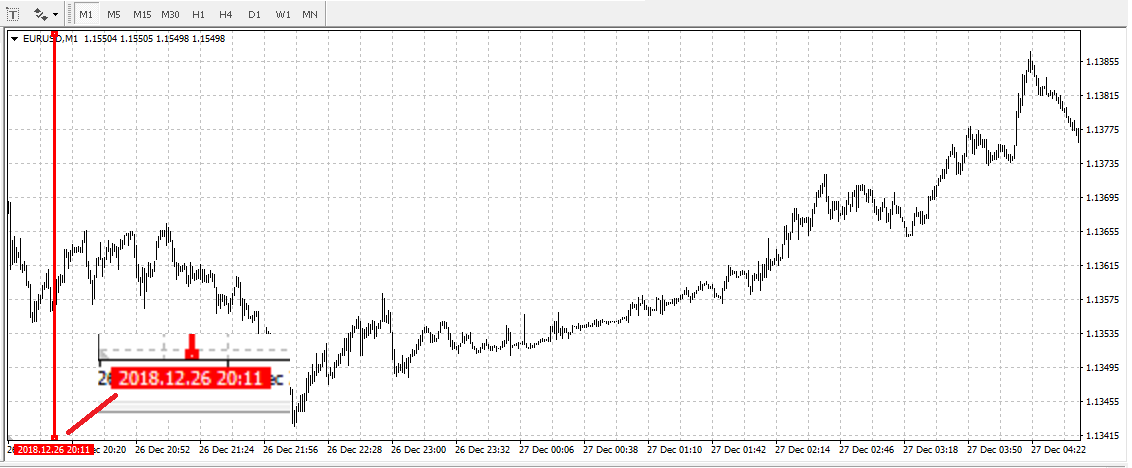The image size is (1132, 468).
Task: Click the 1.13655 price scale label
Action: 1102,232
